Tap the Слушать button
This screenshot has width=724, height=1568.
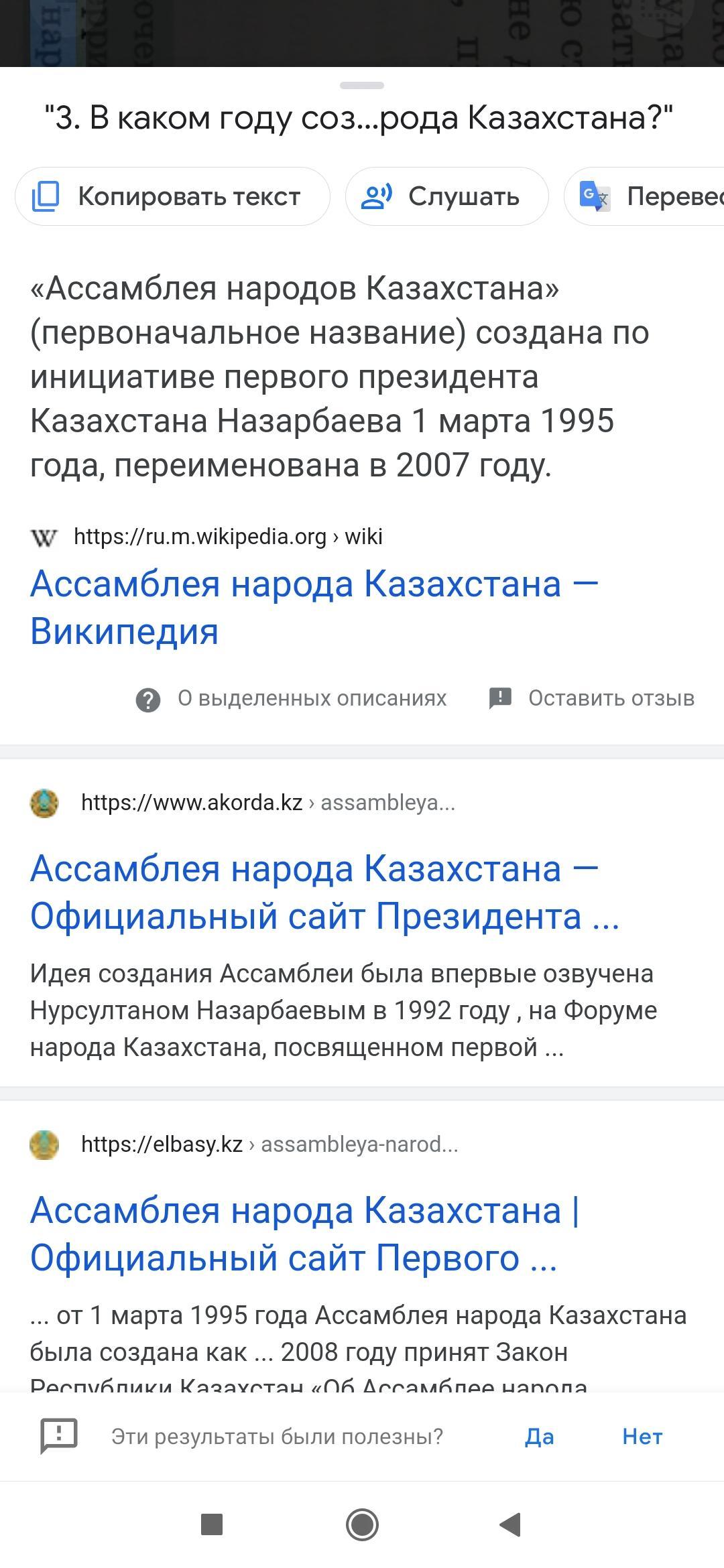[x=447, y=196]
